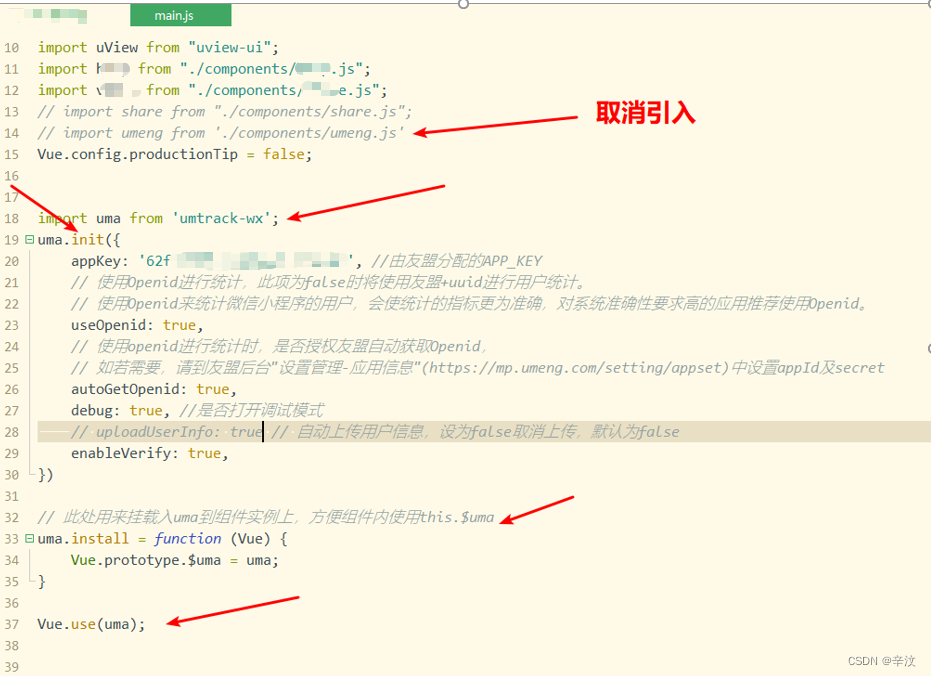Click line number 15 in gutter
Image resolution: width=931 pixels, height=676 pixels.
click(x=12, y=154)
